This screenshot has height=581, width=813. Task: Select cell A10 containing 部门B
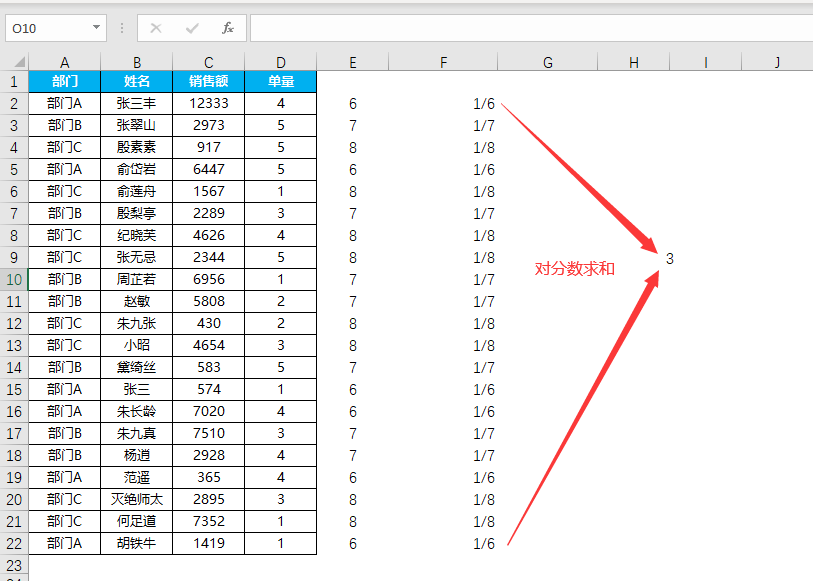point(64,279)
